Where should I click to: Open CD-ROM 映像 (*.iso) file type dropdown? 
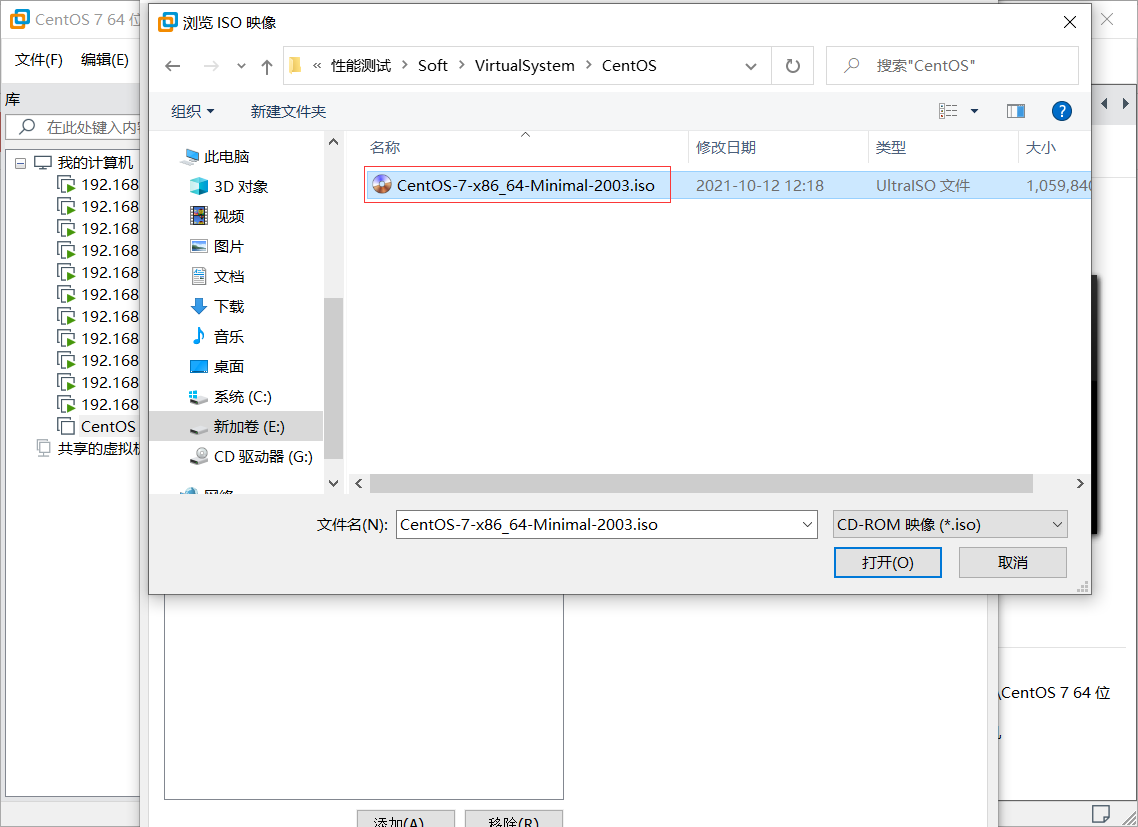[x=950, y=524]
